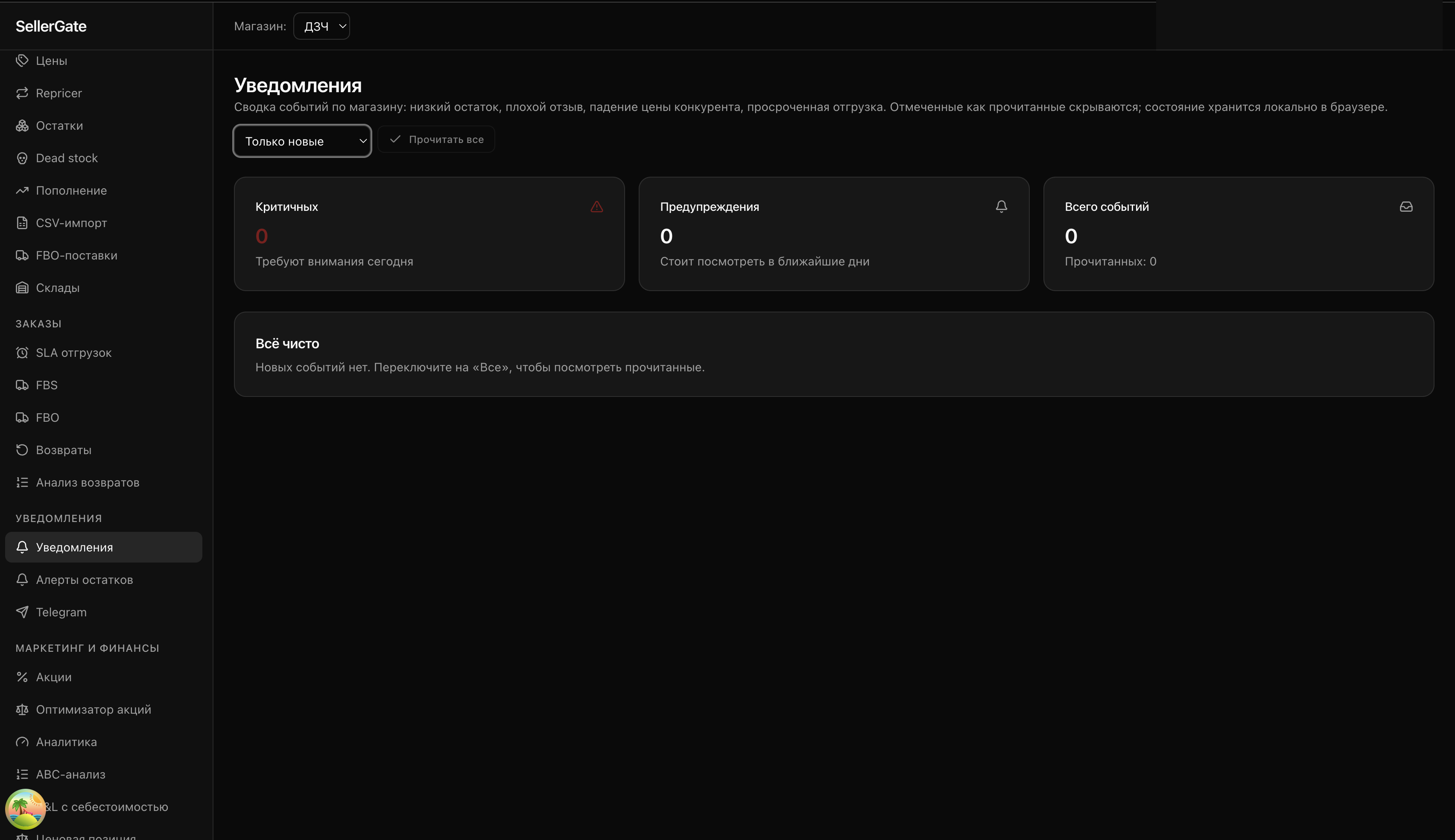Click the palm tree avatar badge
Viewport: 1455px width, 840px height.
(x=25, y=808)
